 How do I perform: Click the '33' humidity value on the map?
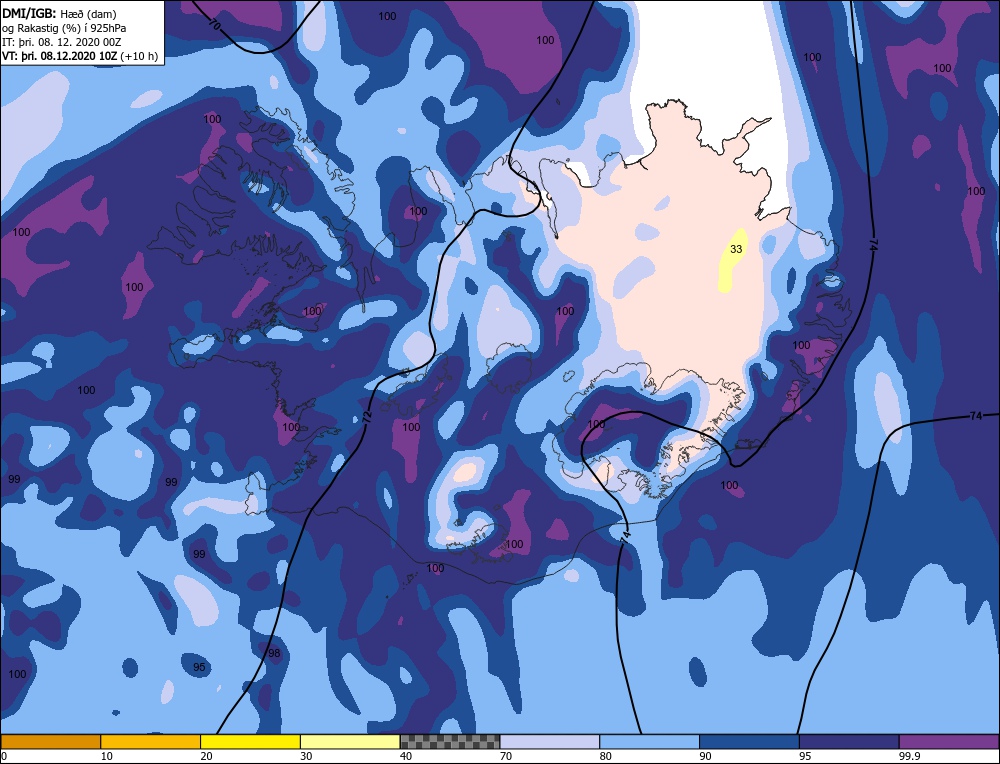pyautogui.click(x=736, y=249)
